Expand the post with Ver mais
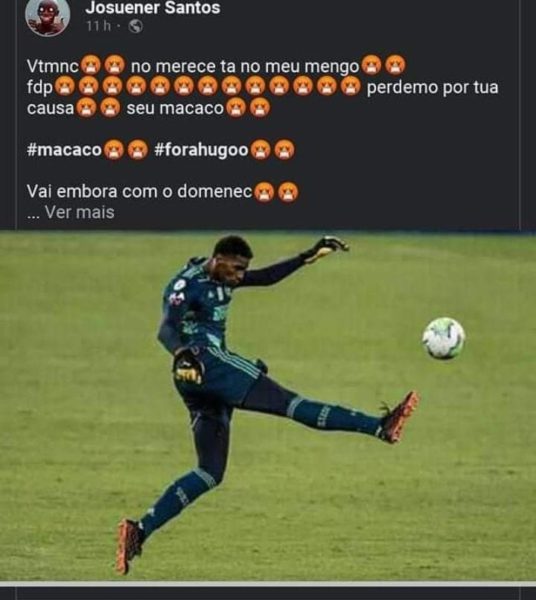536x600 pixels. (79, 212)
